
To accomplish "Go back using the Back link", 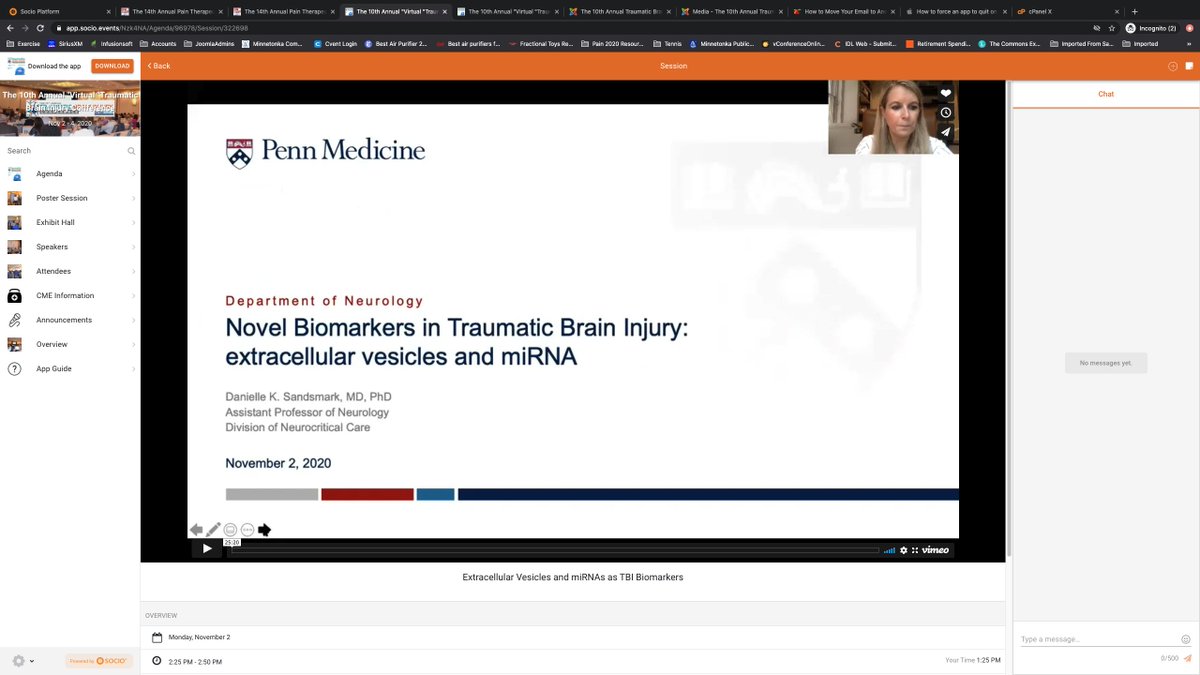I will click(x=158, y=65).
